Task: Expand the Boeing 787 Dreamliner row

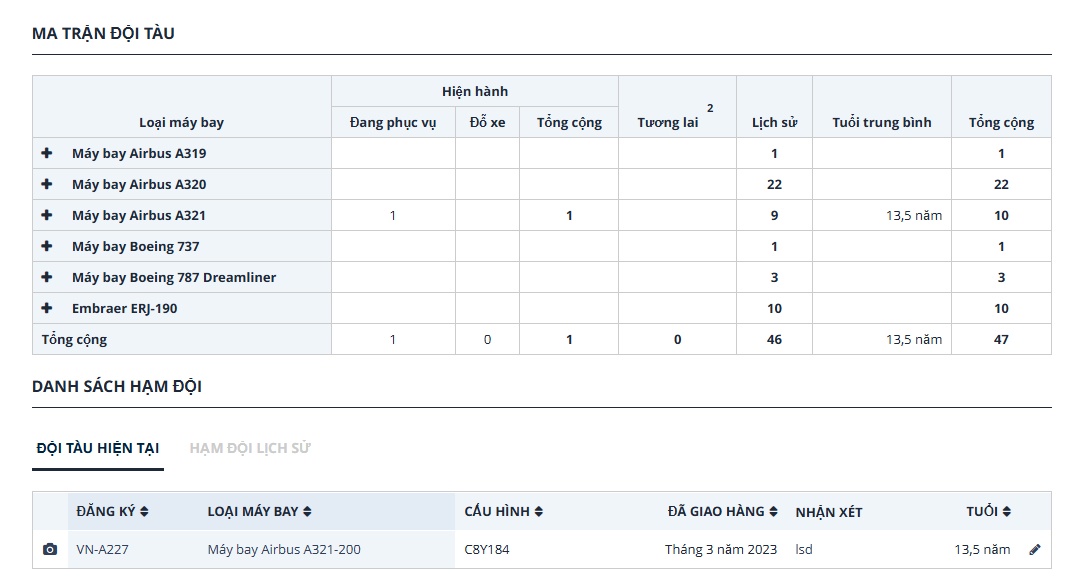Action: (x=47, y=277)
